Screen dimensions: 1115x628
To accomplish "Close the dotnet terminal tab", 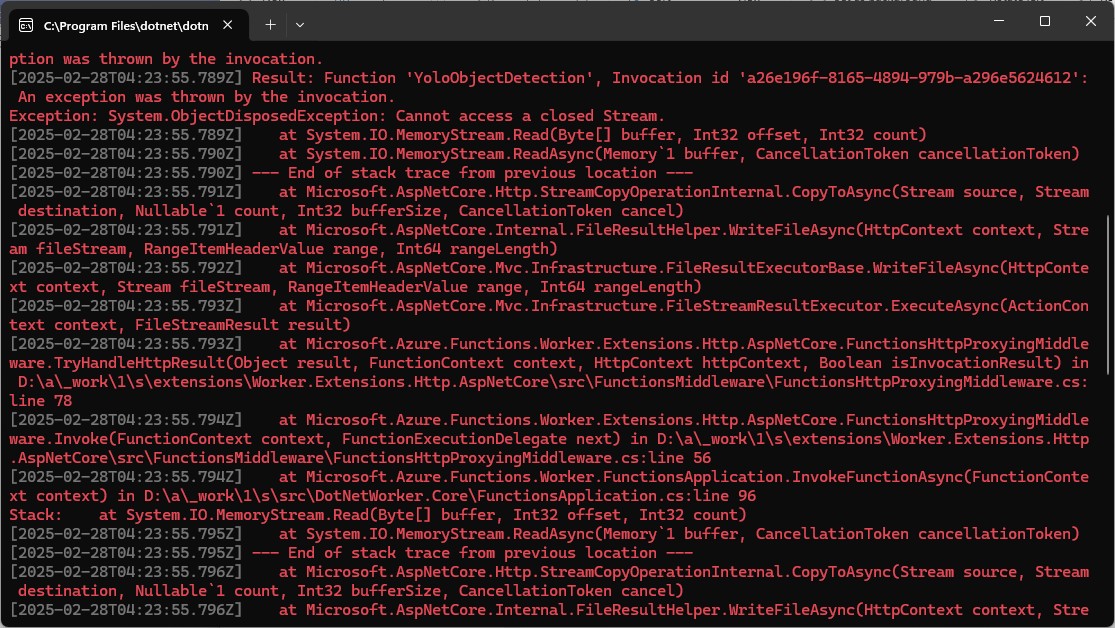I will (227, 23).
